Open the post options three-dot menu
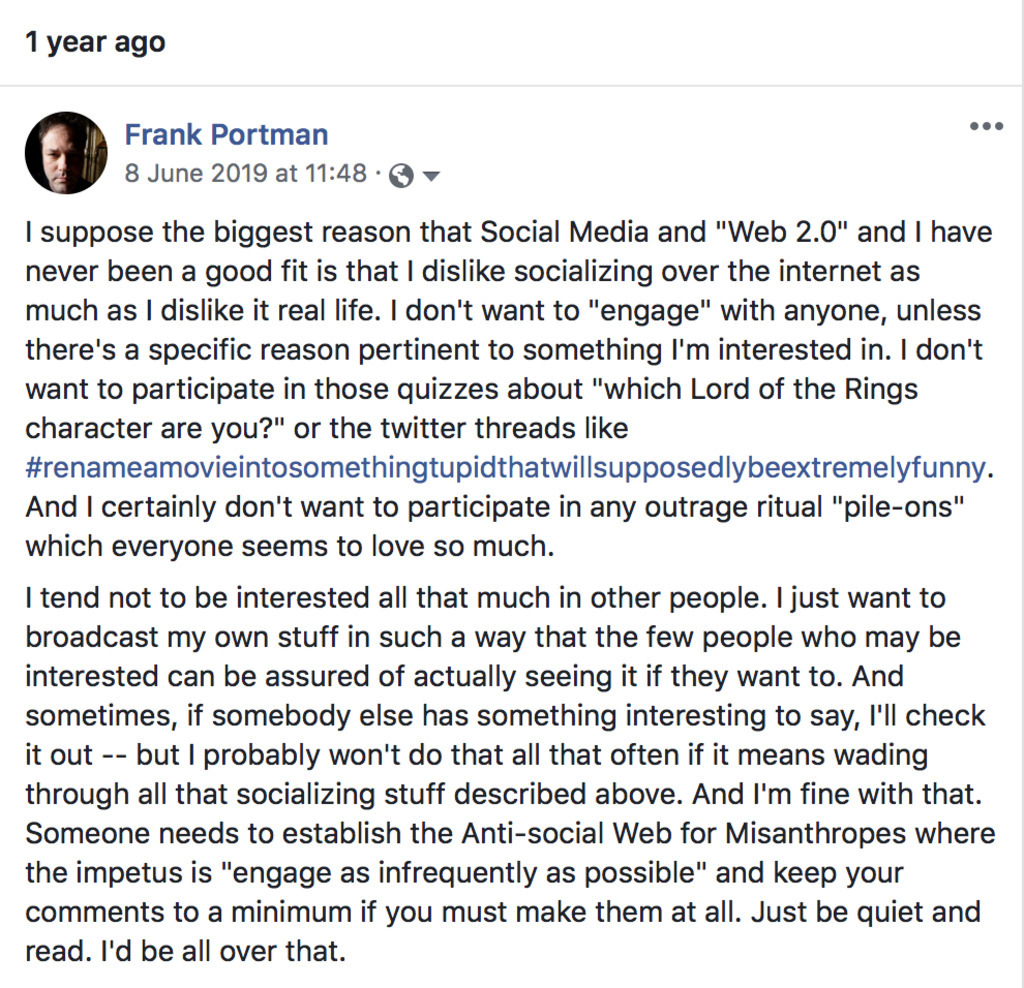The height and width of the screenshot is (988, 1024). [x=986, y=126]
